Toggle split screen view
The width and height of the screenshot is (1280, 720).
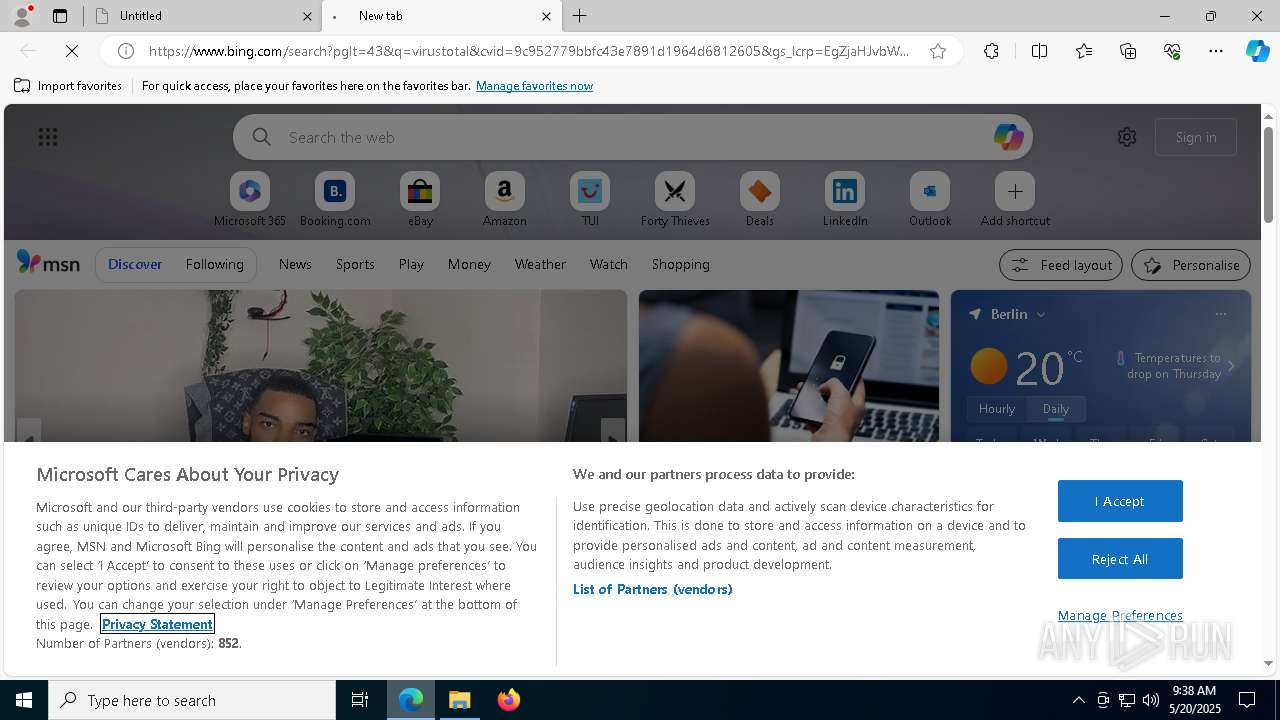coord(1039,51)
